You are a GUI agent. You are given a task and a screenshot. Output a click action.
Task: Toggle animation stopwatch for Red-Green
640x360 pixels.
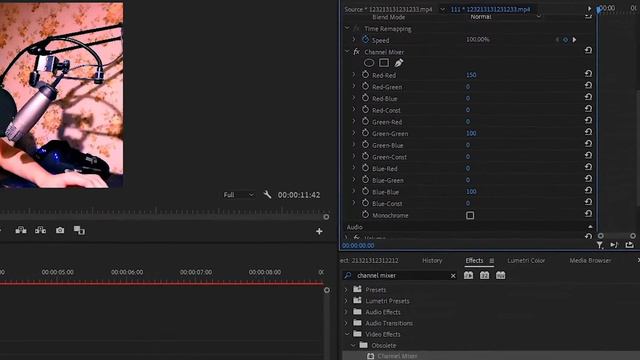click(x=365, y=87)
